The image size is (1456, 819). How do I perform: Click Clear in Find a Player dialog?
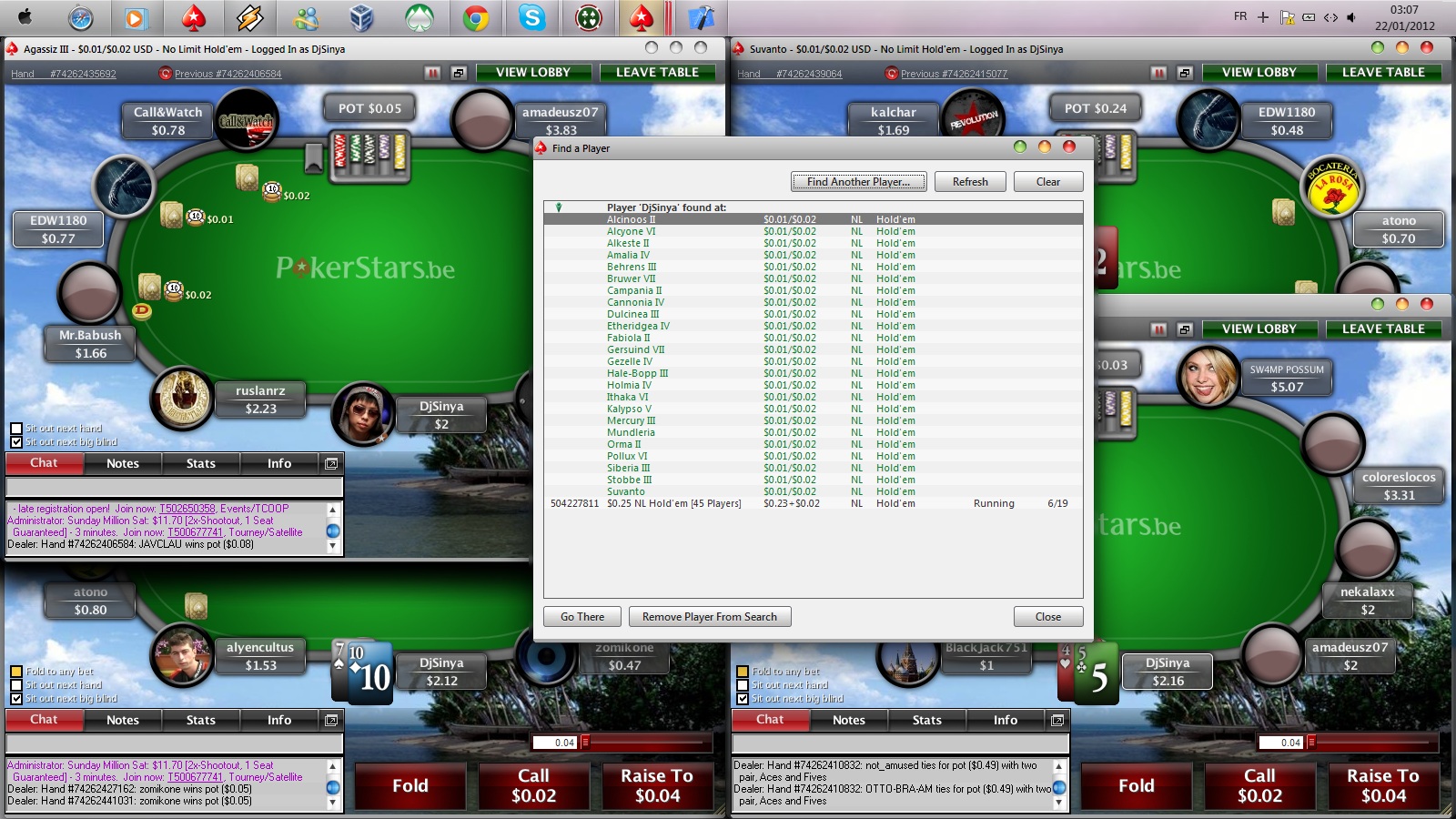point(1048,182)
